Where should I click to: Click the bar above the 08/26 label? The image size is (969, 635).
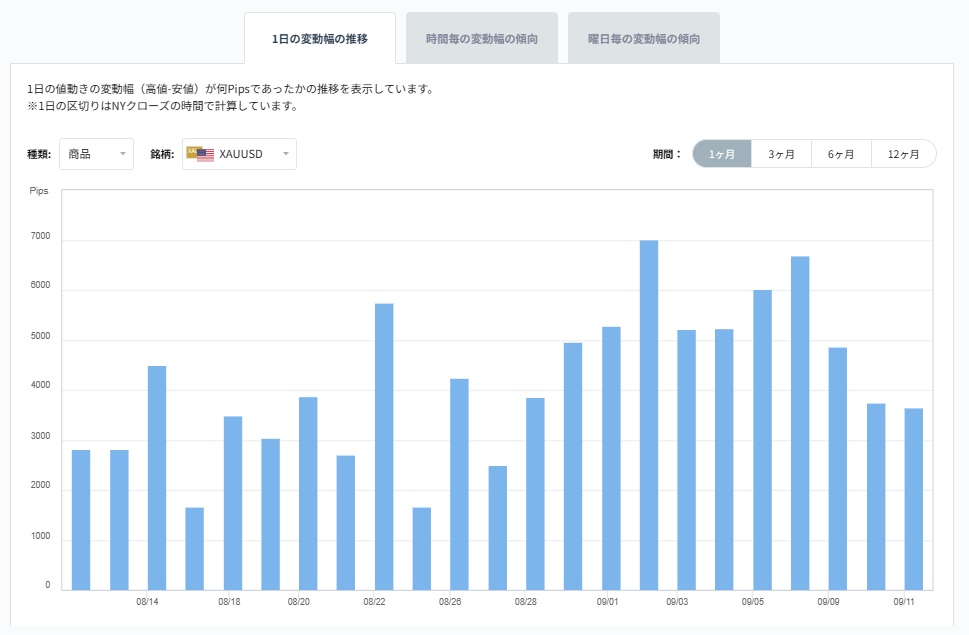[459, 484]
